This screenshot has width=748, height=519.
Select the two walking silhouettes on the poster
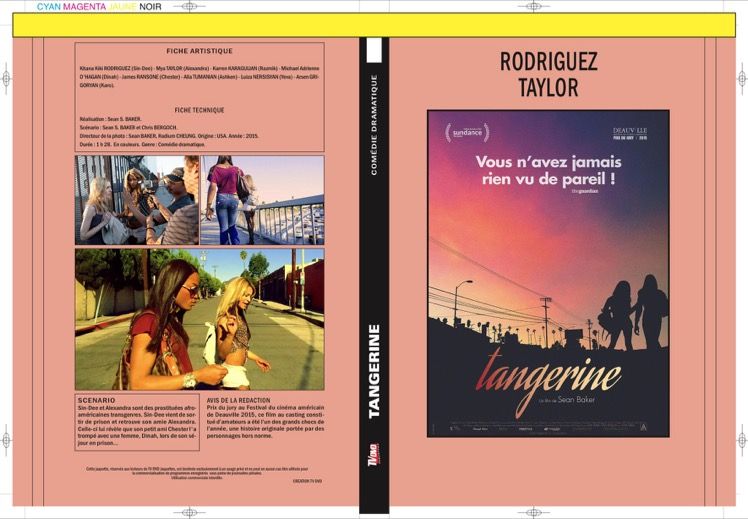point(634,312)
